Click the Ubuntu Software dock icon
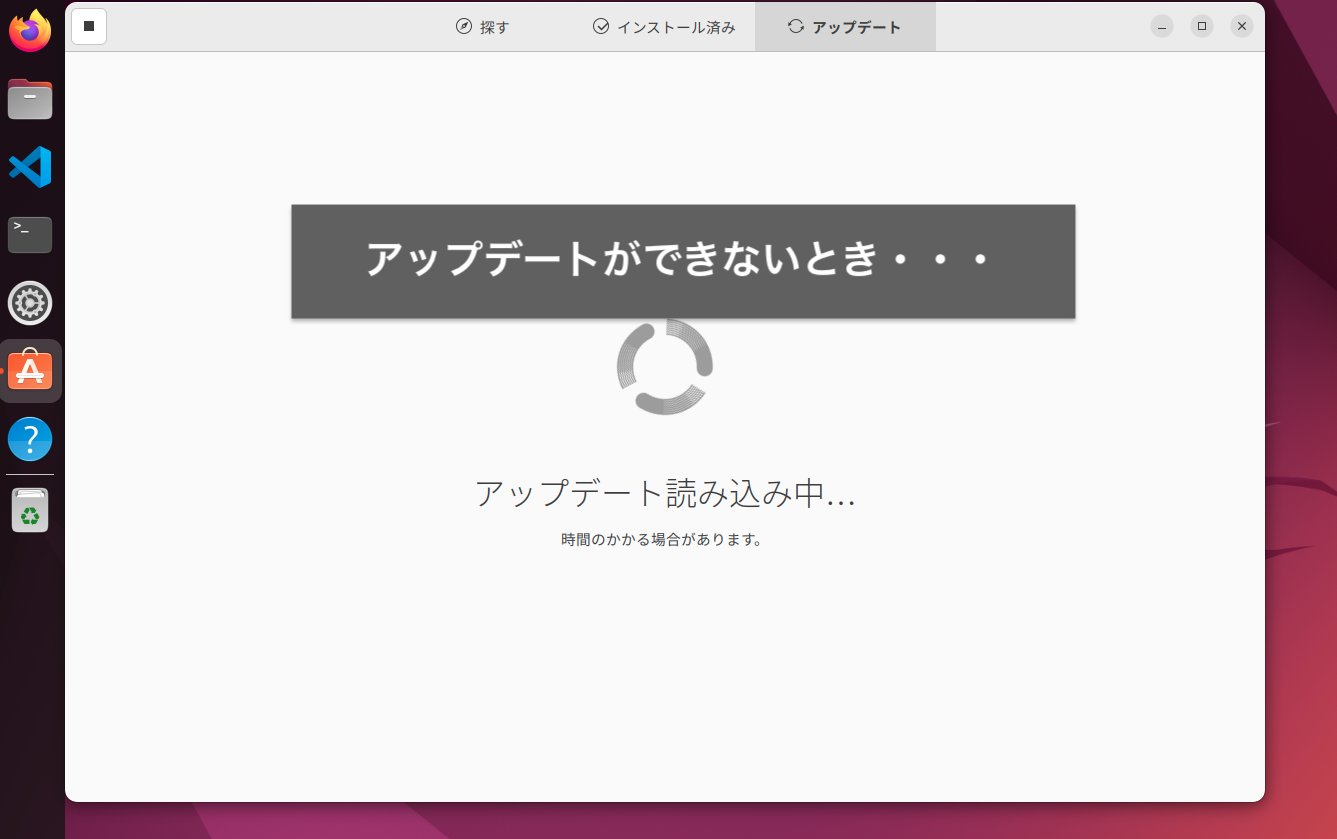 pyautogui.click(x=30, y=371)
